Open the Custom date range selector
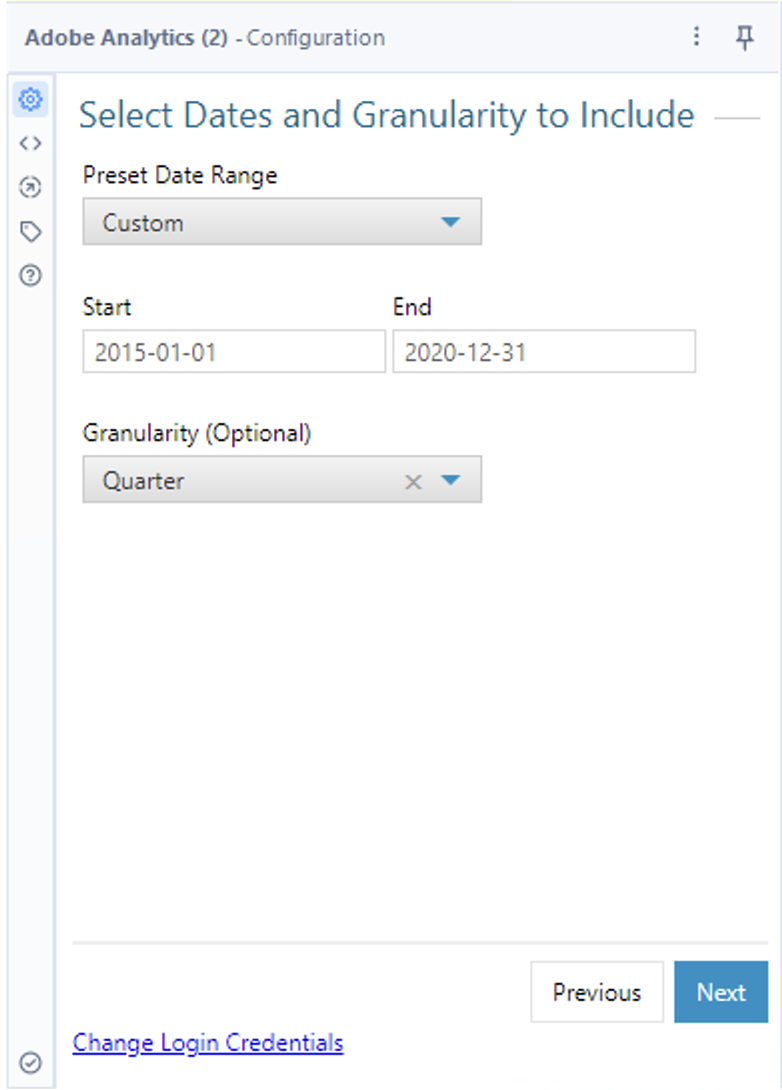The height and width of the screenshot is (1090, 782). pos(280,221)
